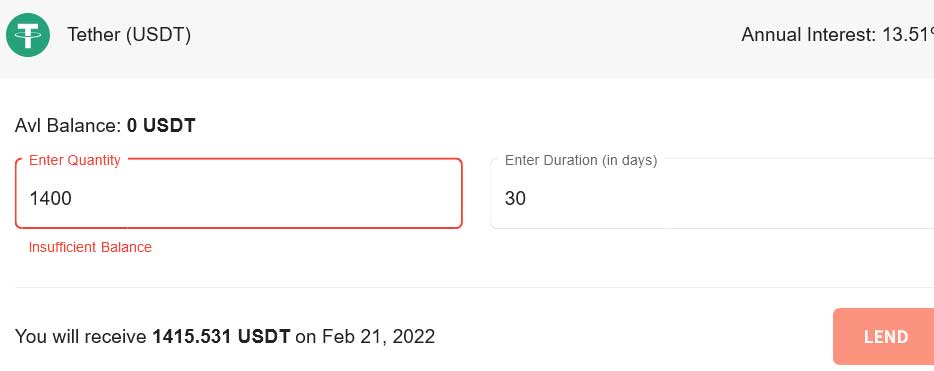
Task: Click the Annual Interest rate text
Action: pos(837,35)
